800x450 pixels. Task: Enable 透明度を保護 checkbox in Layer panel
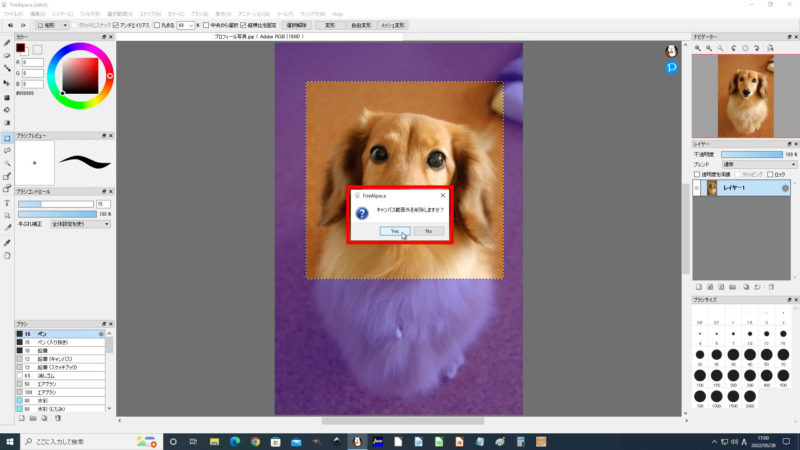[697, 174]
